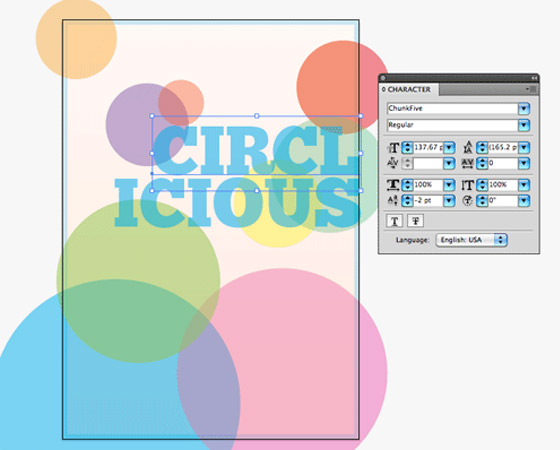Image resolution: width=560 pixels, height=450 pixels.
Task: Click the Regular font style field
Action: click(x=452, y=125)
